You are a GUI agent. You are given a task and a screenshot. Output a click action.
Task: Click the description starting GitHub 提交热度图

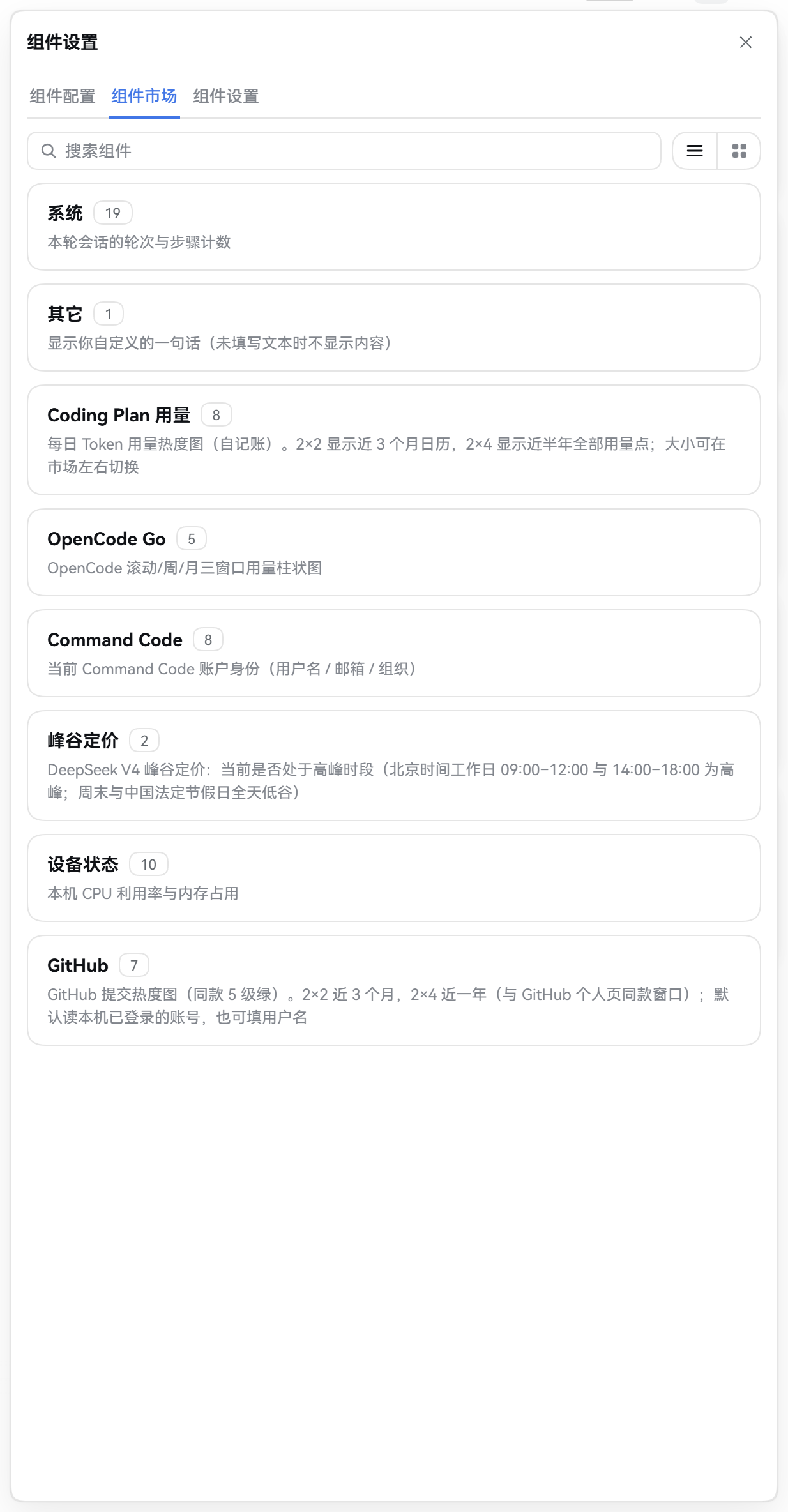(x=388, y=1006)
